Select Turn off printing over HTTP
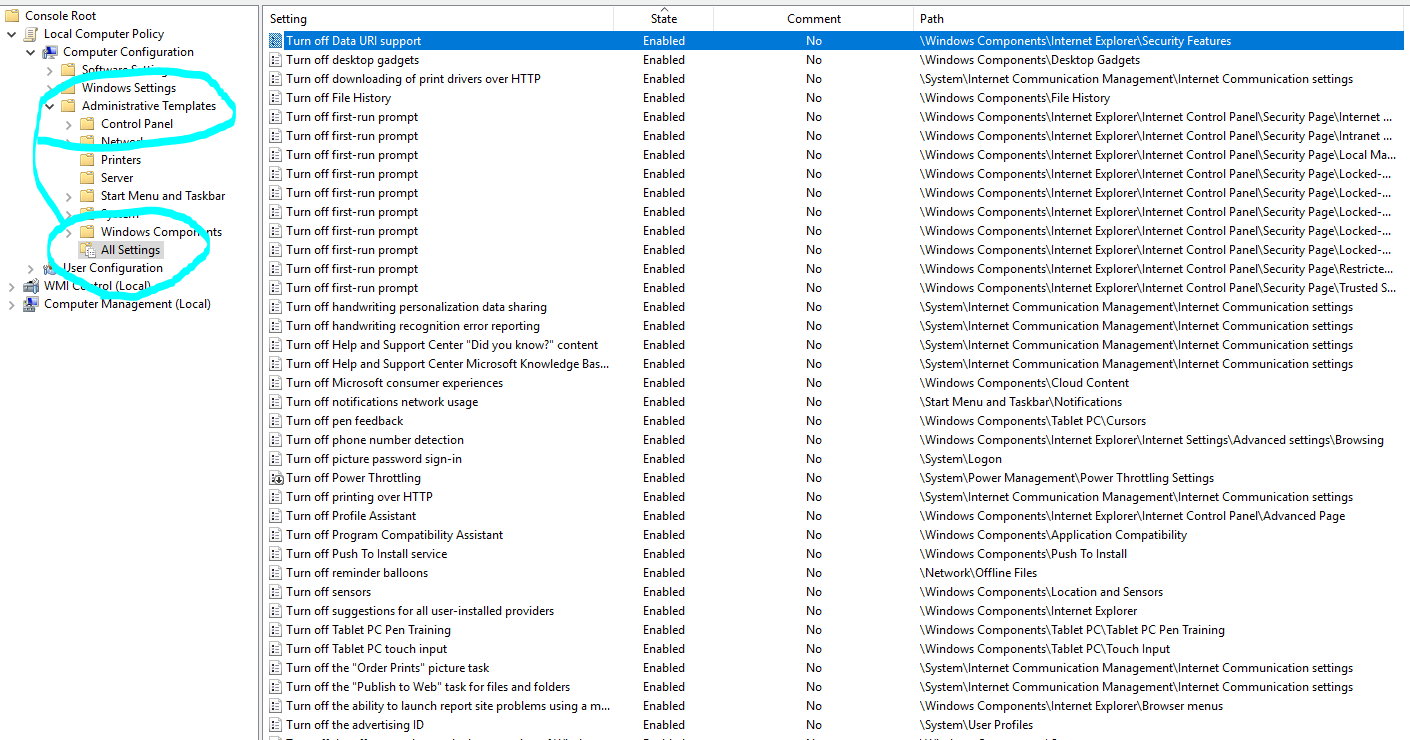Image resolution: width=1410 pixels, height=740 pixels. pyautogui.click(x=359, y=497)
